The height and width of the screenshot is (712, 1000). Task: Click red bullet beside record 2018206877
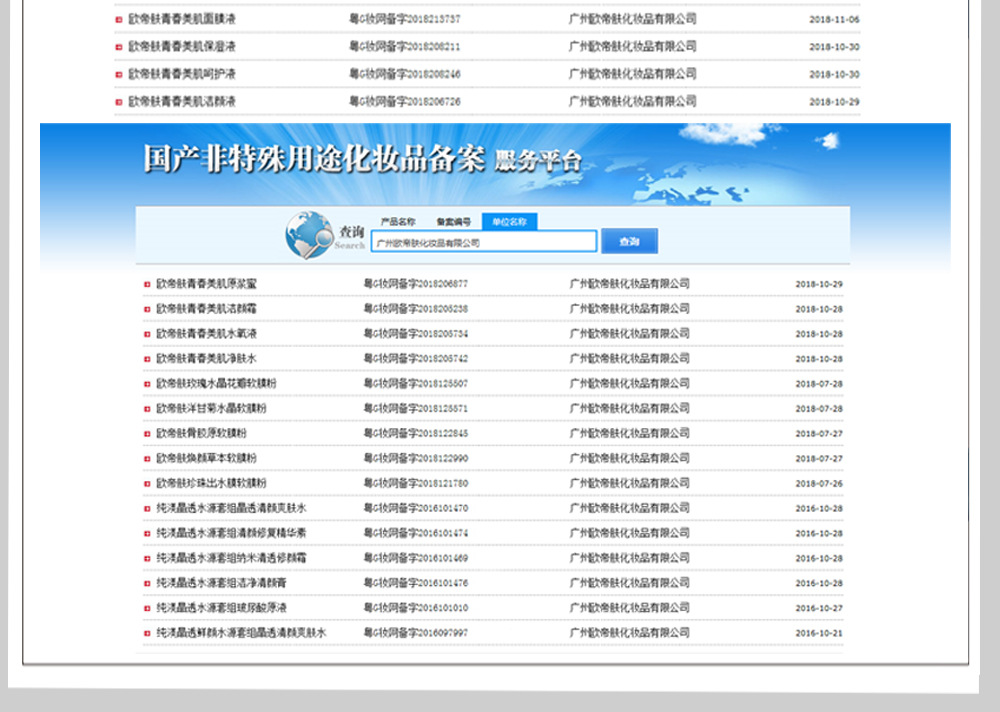point(147,285)
